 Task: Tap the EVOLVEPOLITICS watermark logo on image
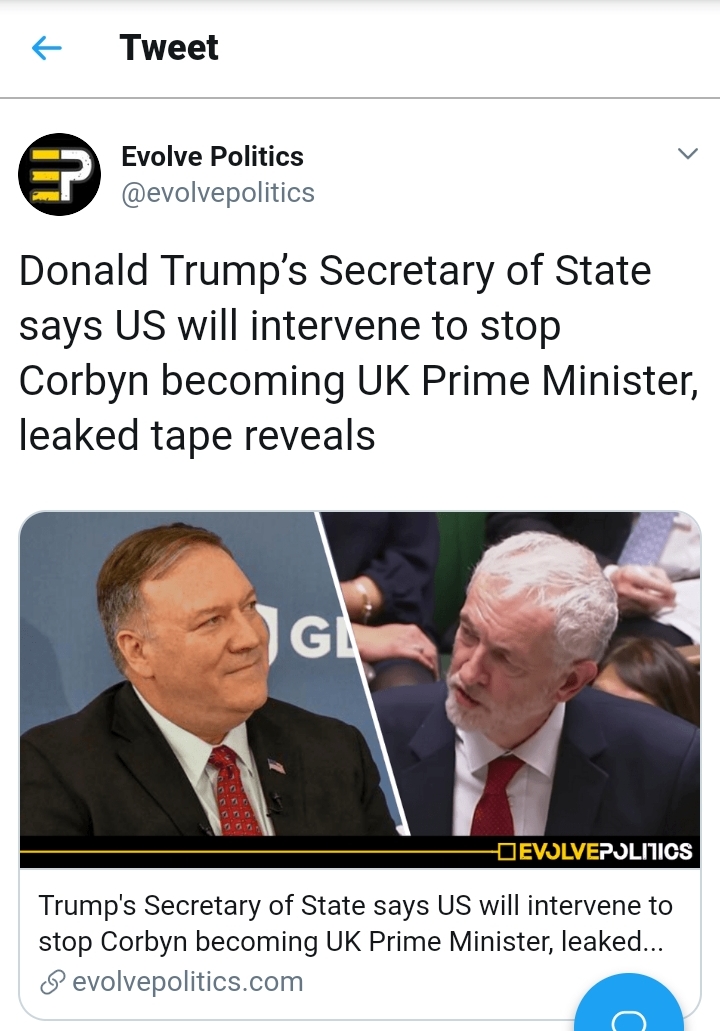pos(595,851)
